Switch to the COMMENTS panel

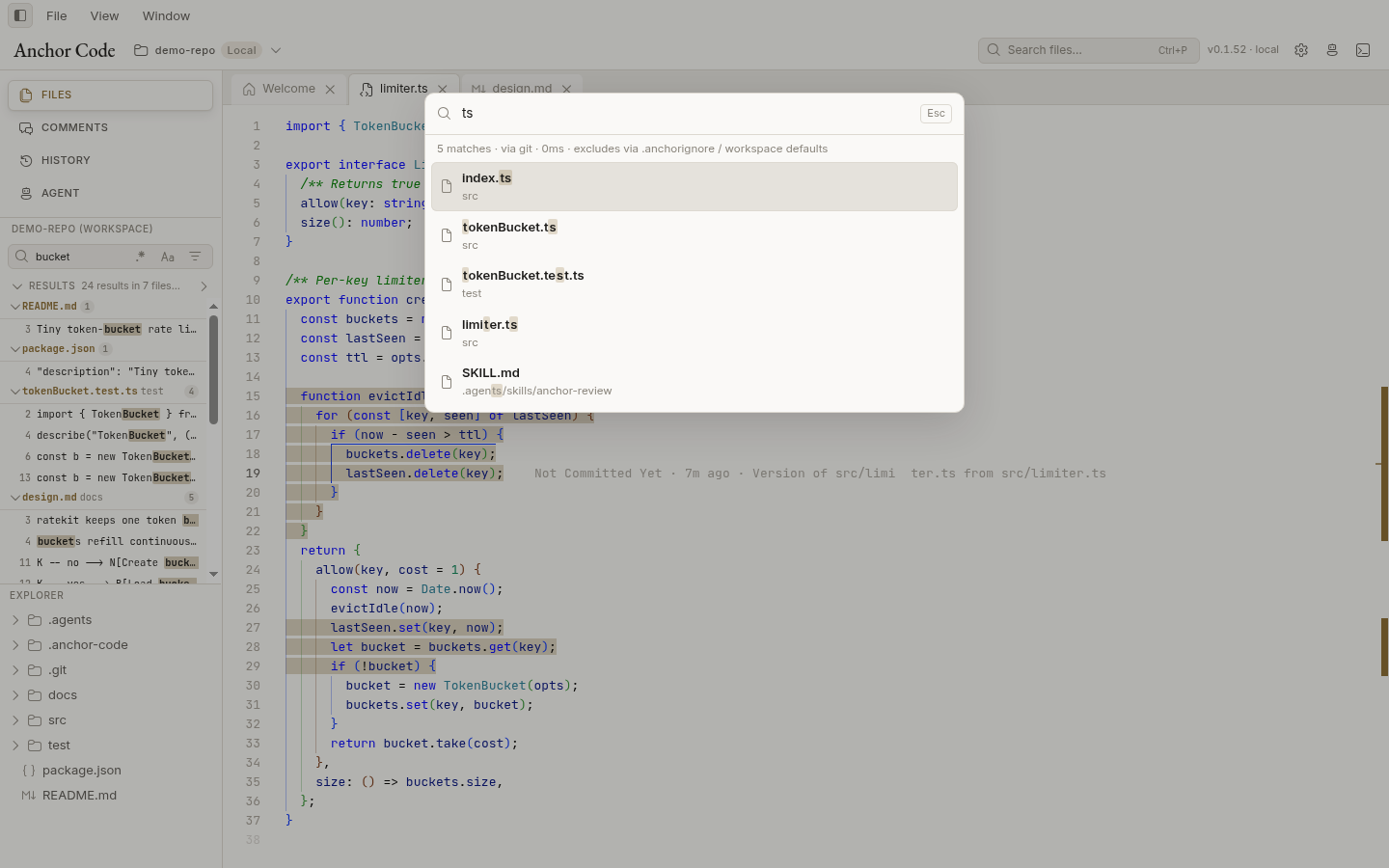coord(110,127)
